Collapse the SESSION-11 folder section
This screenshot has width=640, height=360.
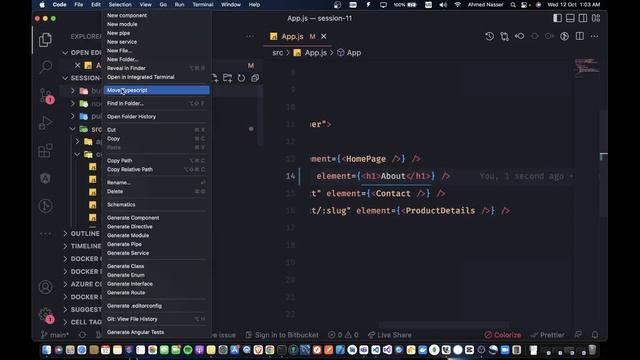[x=65, y=78]
